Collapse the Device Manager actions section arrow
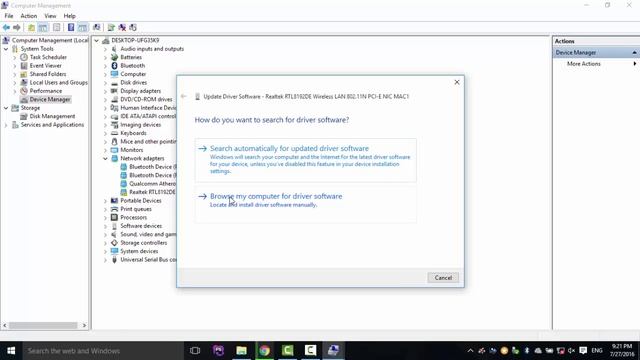 (635, 52)
